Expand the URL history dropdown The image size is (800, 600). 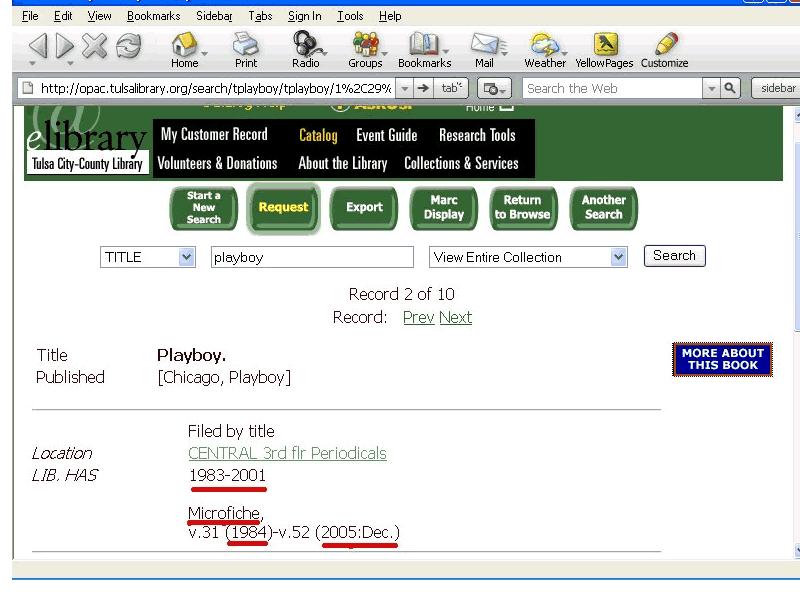click(x=405, y=88)
